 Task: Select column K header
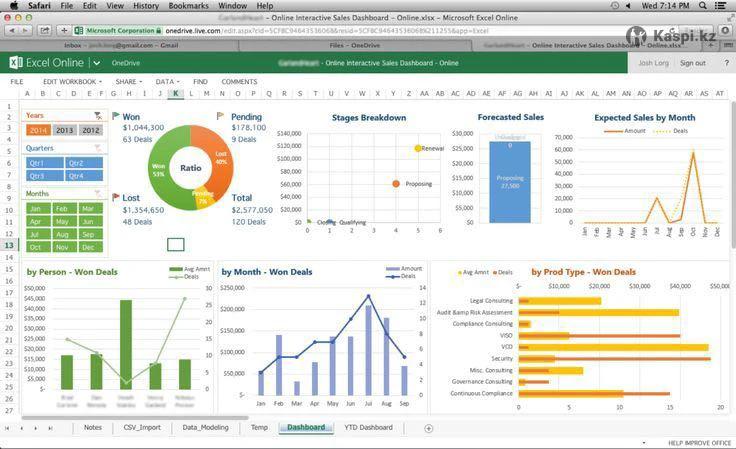[x=175, y=93]
